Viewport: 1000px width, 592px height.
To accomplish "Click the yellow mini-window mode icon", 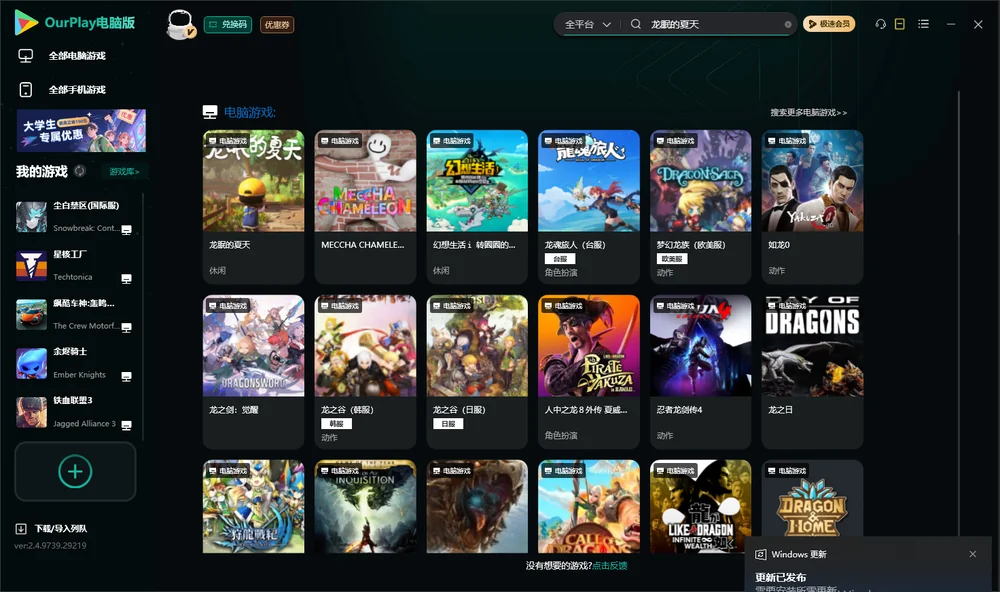I will tap(900, 24).
